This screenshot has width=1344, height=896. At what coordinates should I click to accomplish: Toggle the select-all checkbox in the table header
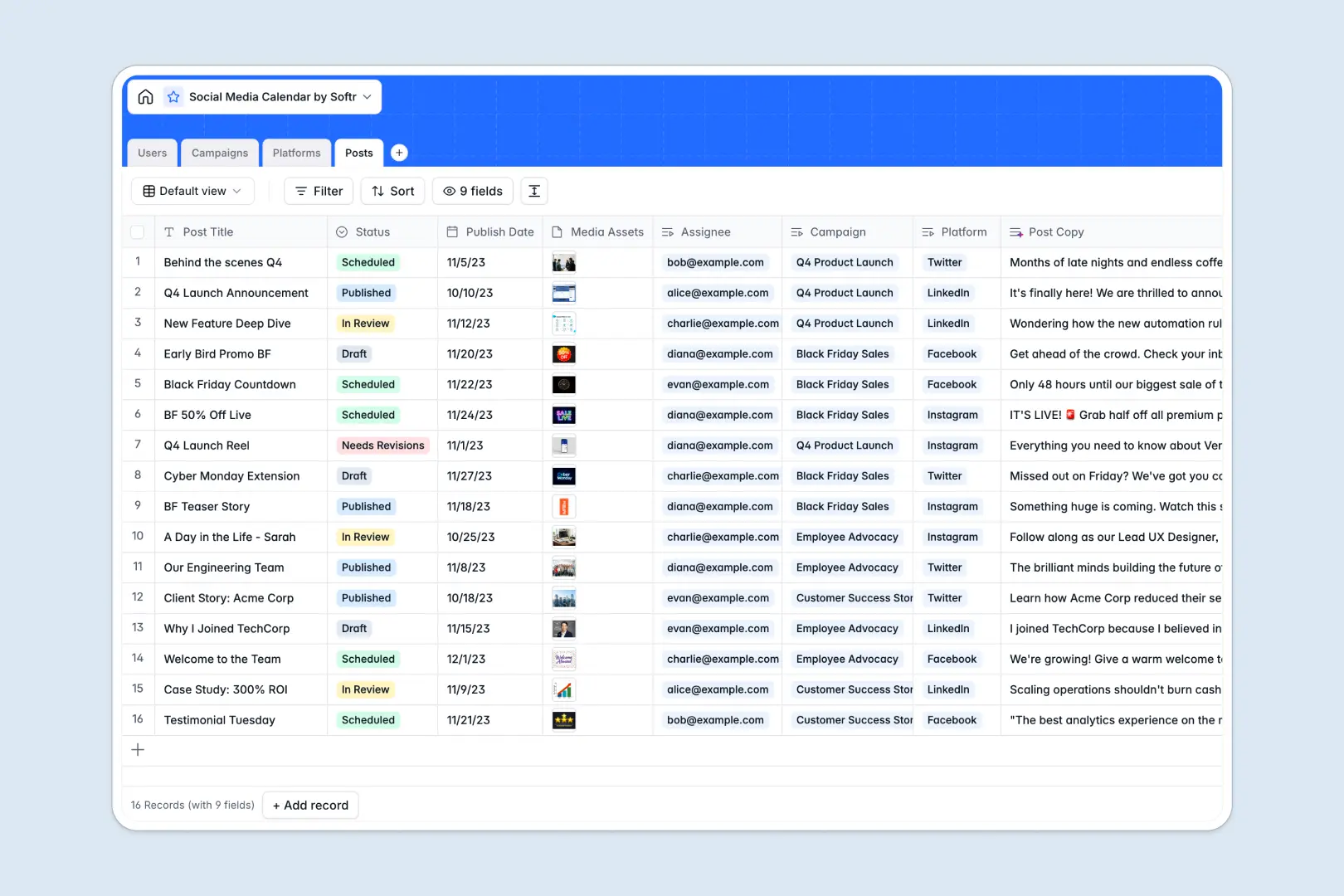point(138,231)
